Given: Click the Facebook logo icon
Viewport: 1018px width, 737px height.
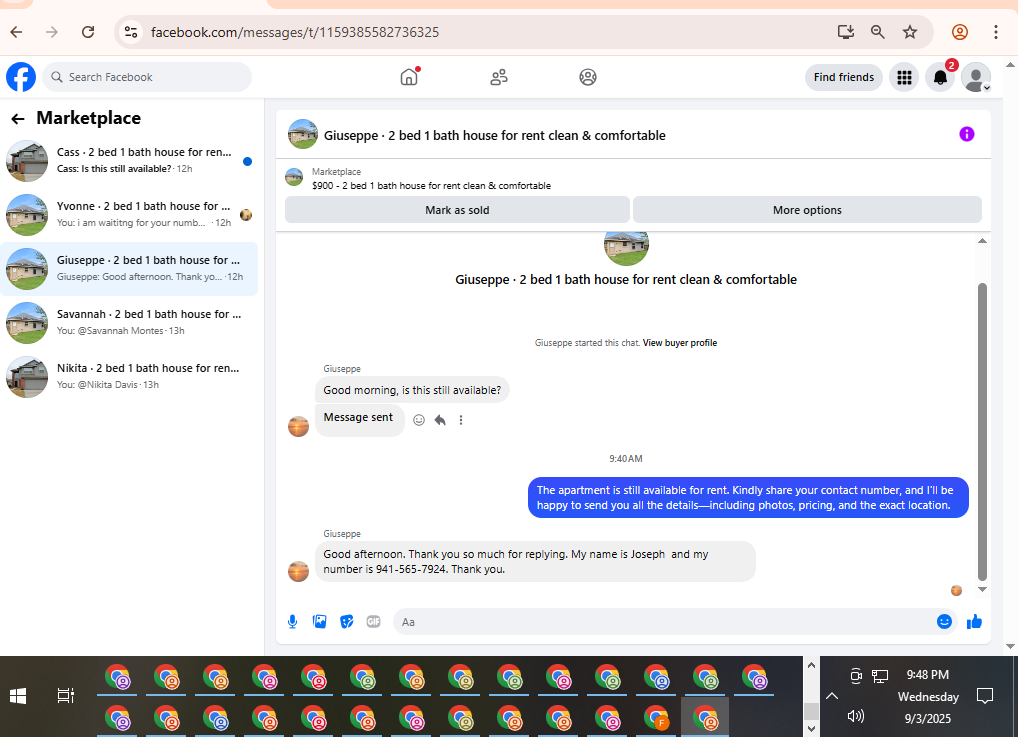Looking at the screenshot, I should click(x=21, y=77).
